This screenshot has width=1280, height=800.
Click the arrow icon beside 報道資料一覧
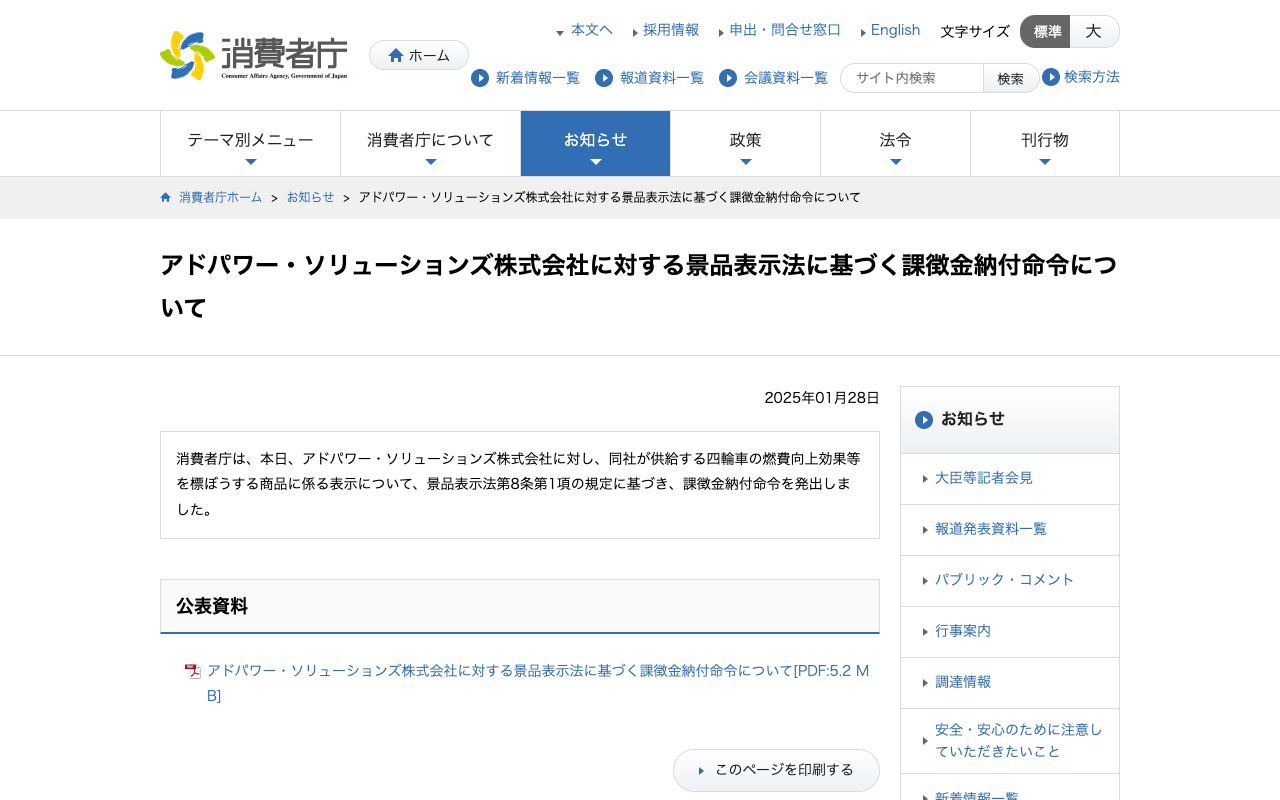(604, 78)
